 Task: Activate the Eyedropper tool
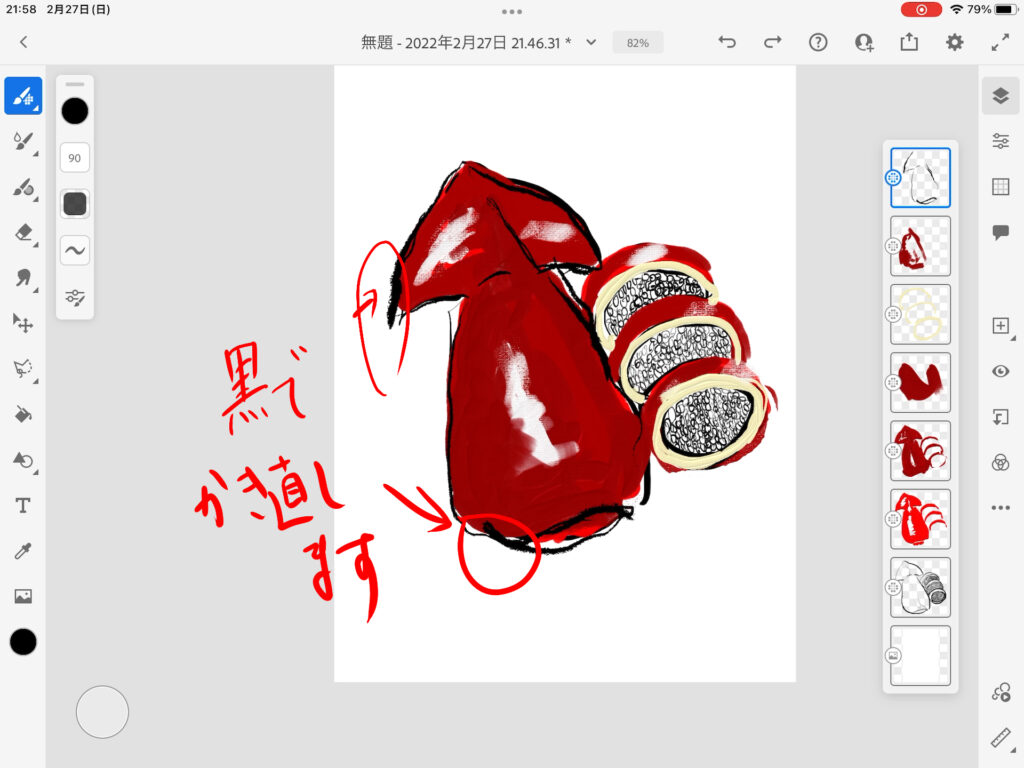[x=23, y=551]
